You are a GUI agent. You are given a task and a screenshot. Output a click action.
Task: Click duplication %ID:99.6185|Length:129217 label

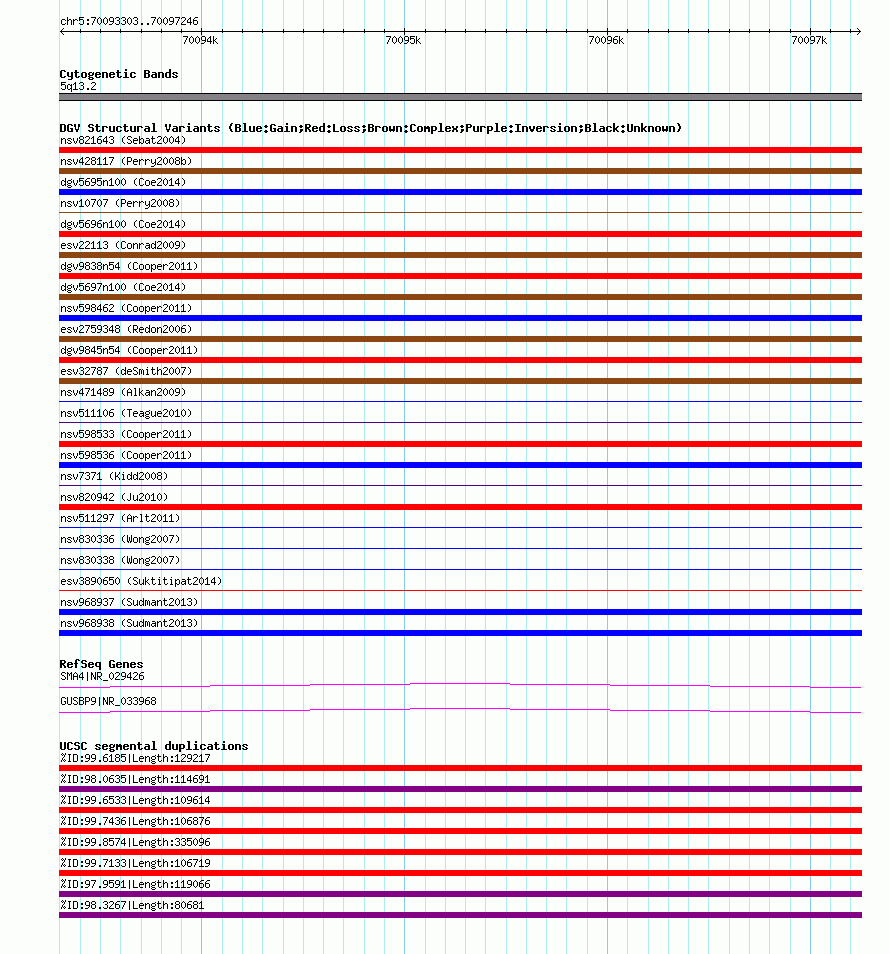coord(135,759)
